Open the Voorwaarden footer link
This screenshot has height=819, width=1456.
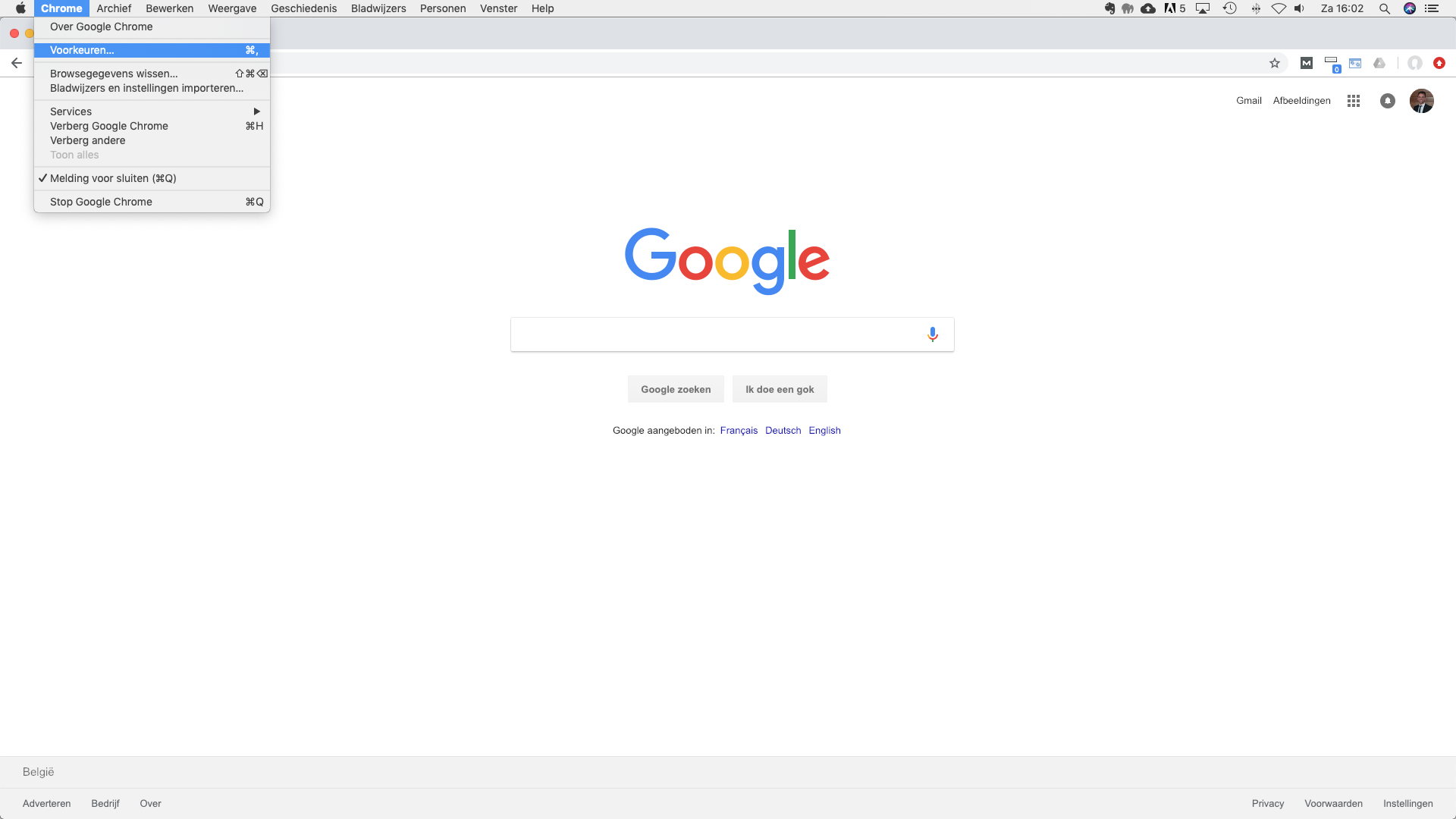pos(1333,804)
